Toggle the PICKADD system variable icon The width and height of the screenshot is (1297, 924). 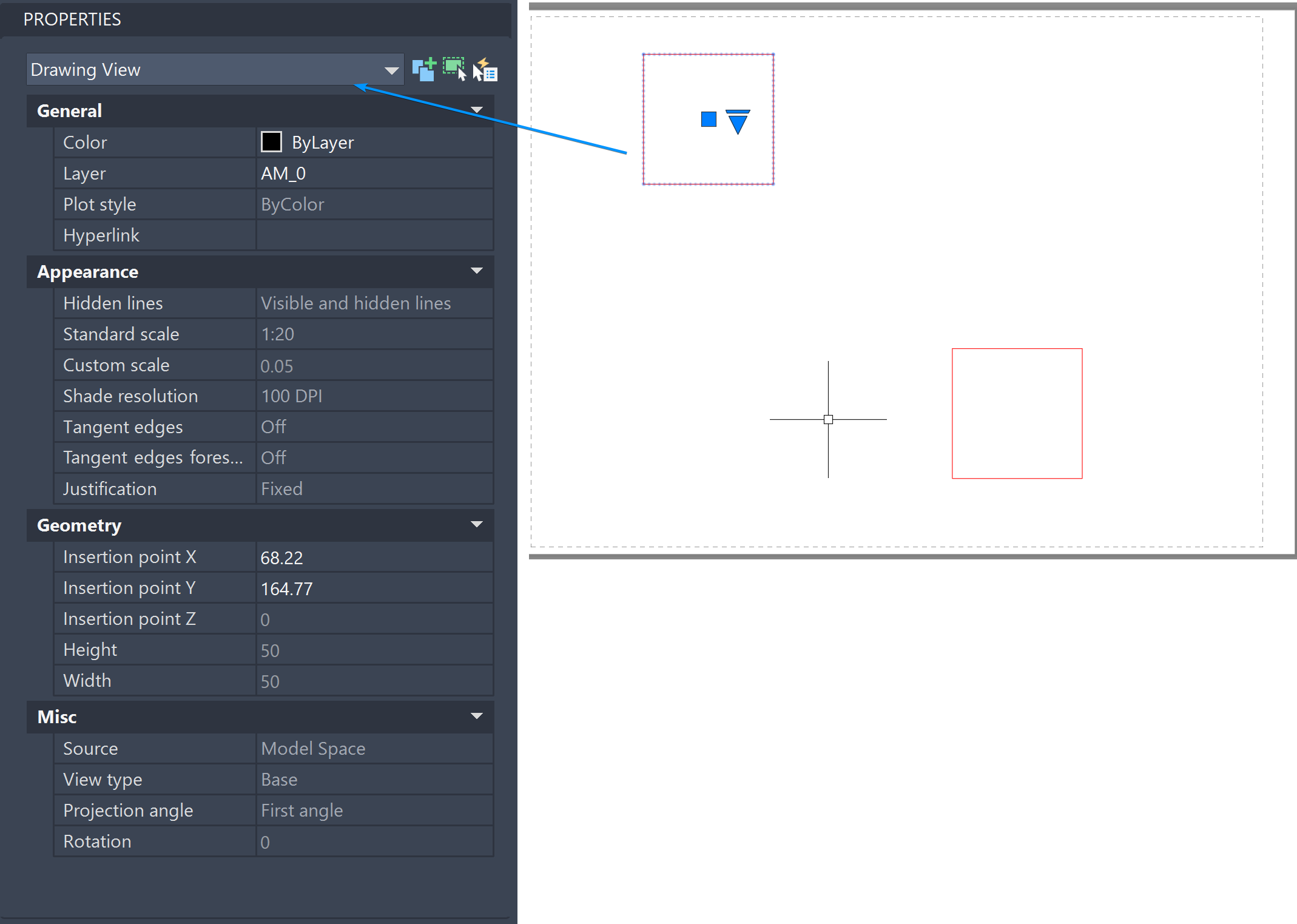coord(424,69)
